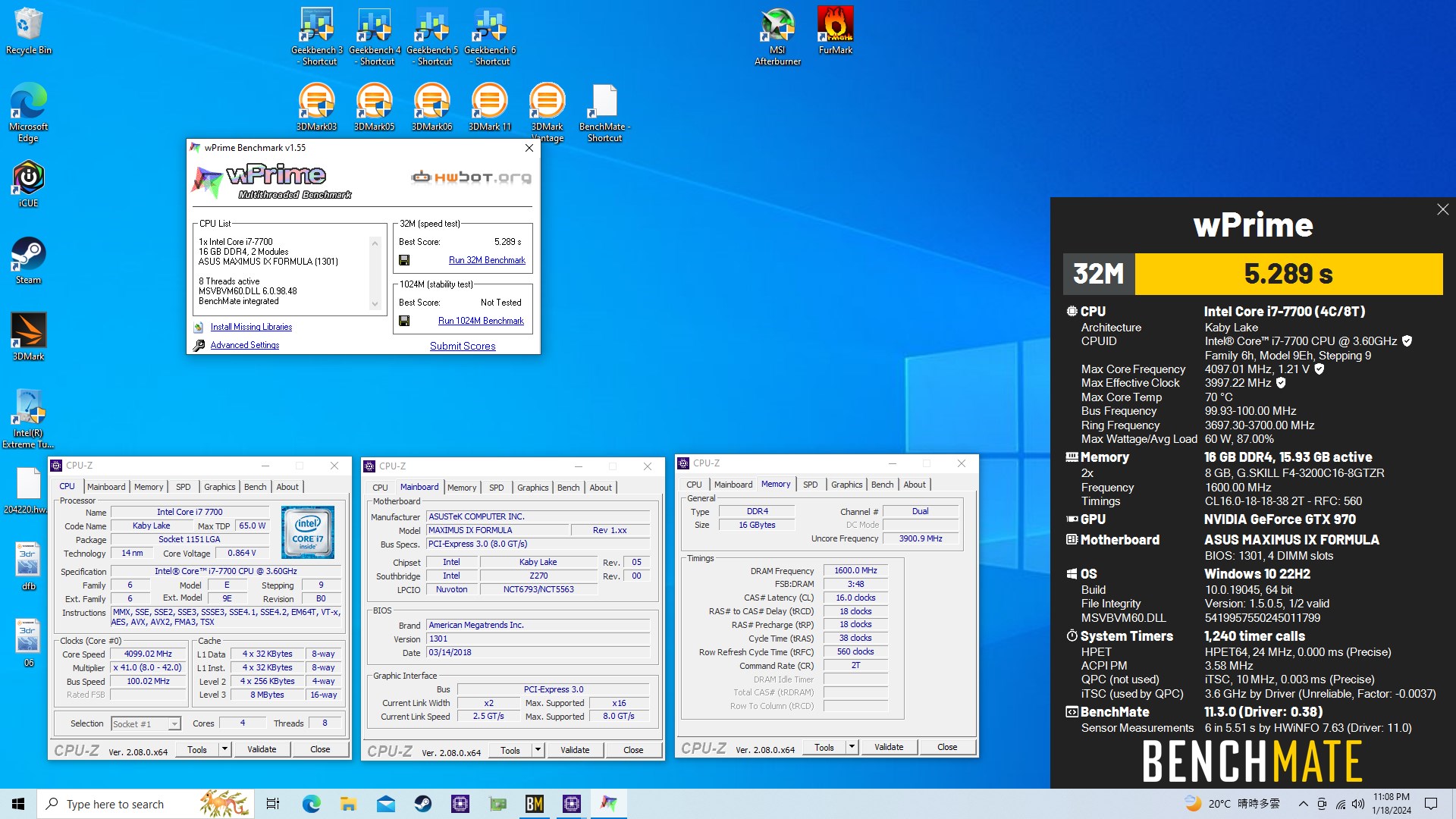
Task: Open About tab in CPU-Z Mainboard window
Action: [601, 488]
